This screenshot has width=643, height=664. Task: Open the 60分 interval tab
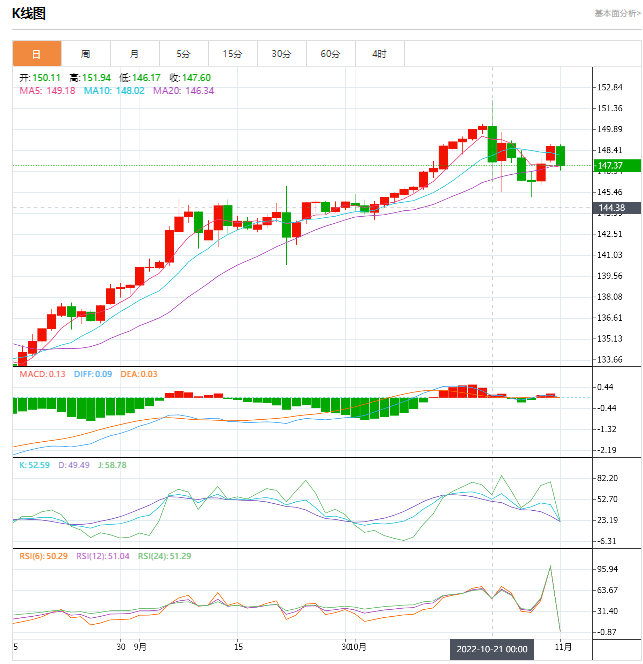[330, 54]
